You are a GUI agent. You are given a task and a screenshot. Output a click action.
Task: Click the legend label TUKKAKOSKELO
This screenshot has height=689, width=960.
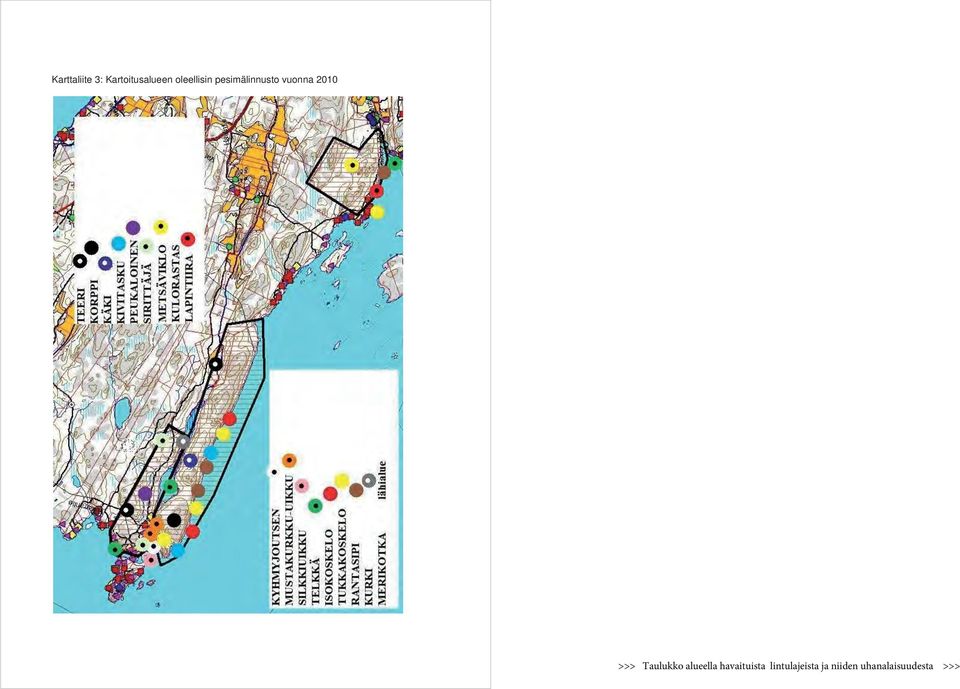click(342, 557)
